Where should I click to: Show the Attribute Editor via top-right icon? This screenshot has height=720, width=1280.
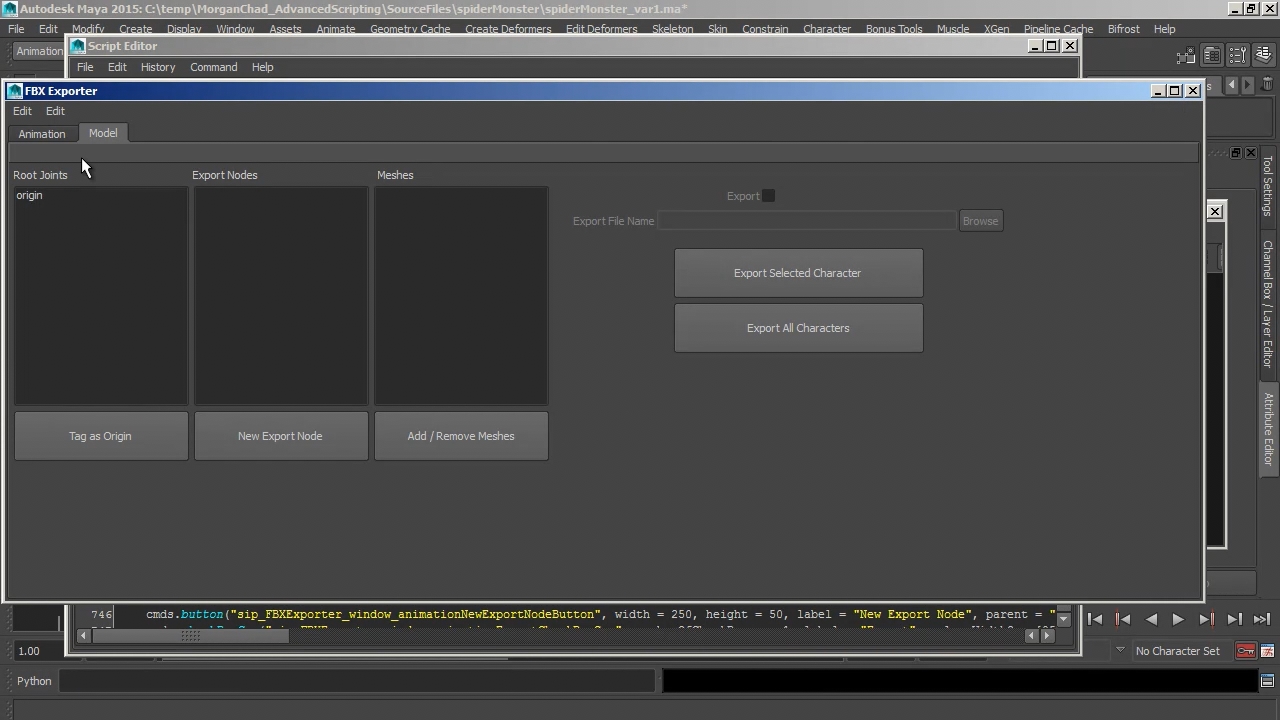1211,55
